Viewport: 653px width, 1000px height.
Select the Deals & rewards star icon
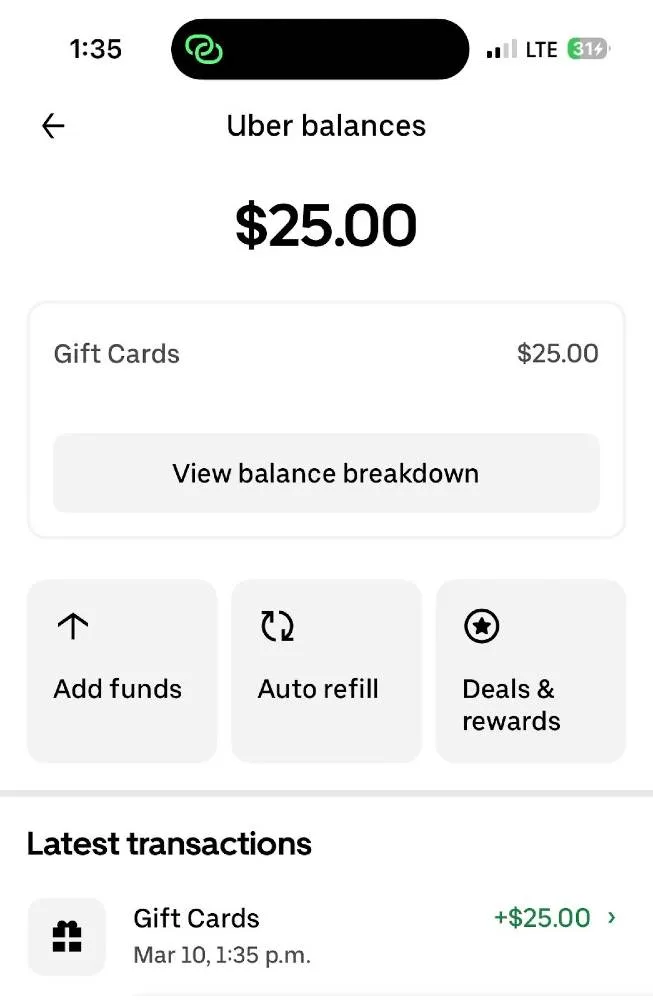click(480, 626)
